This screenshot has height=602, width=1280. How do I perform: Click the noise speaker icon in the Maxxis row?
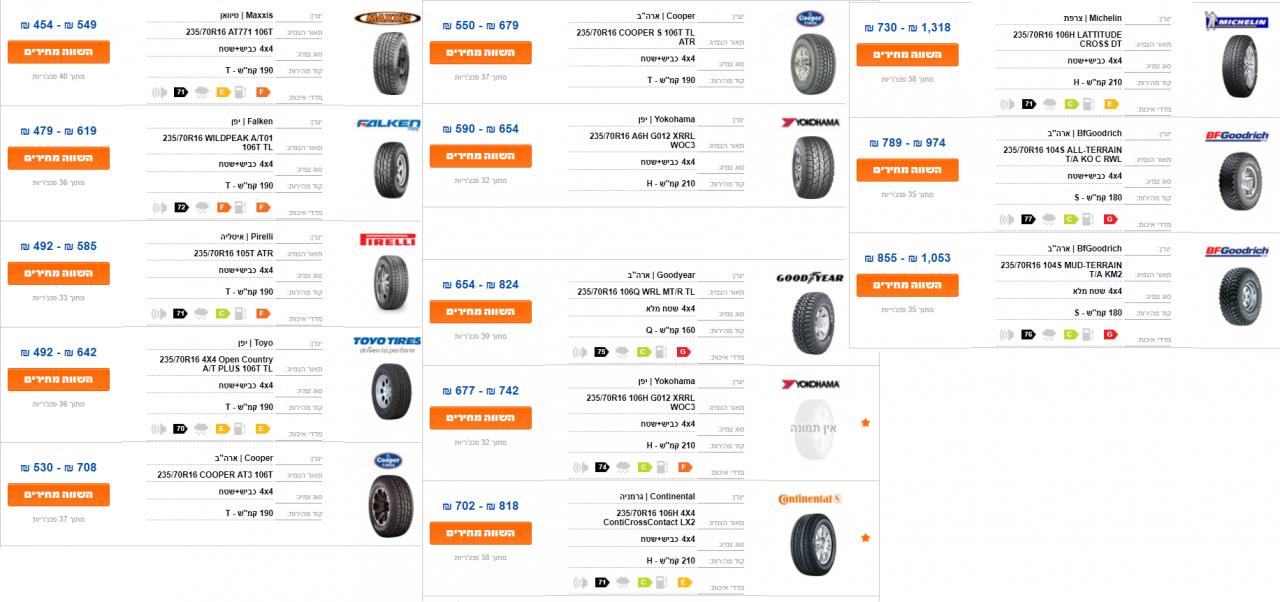click(x=158, y=92)
